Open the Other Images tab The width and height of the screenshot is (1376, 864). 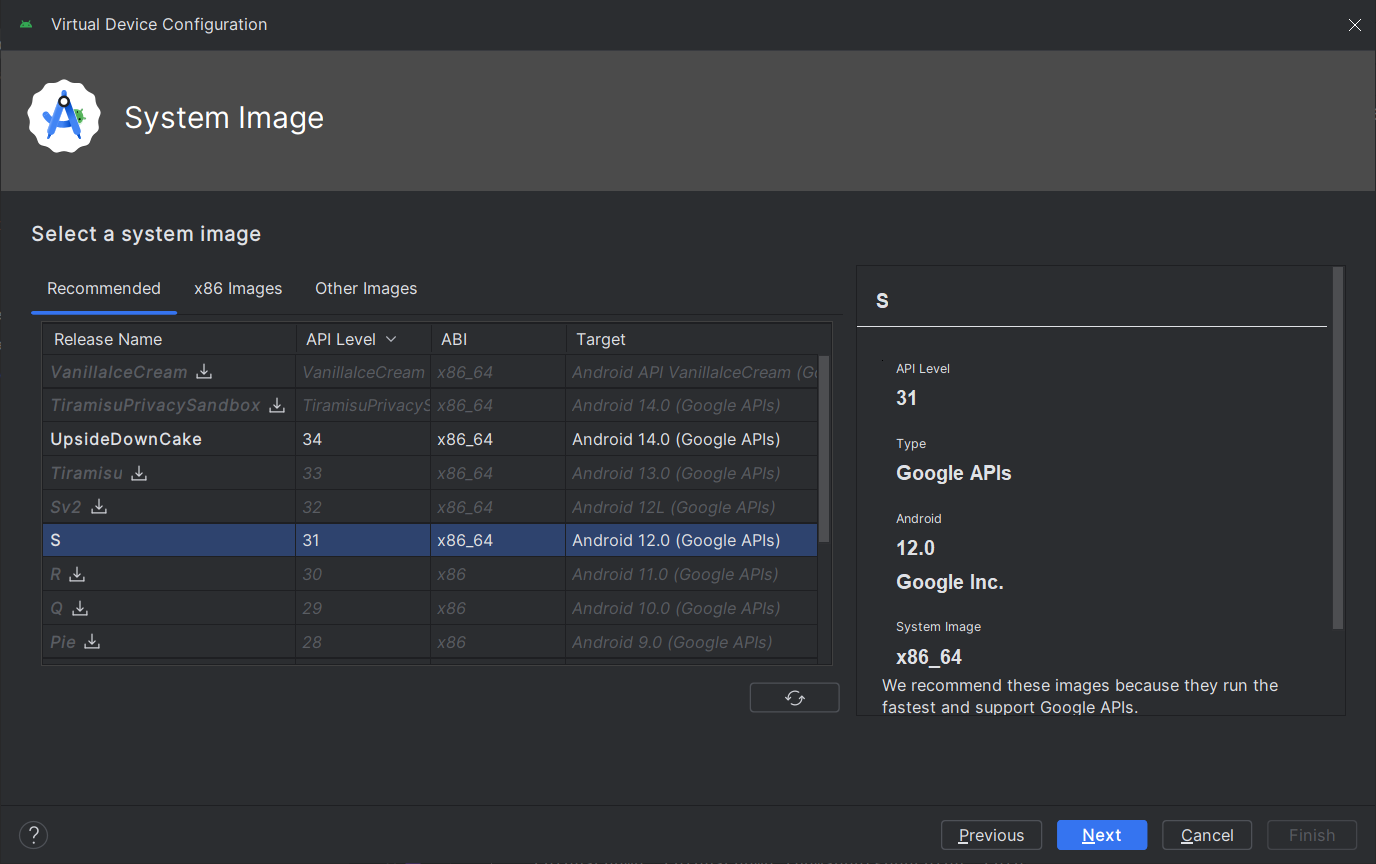pos(366,289)
